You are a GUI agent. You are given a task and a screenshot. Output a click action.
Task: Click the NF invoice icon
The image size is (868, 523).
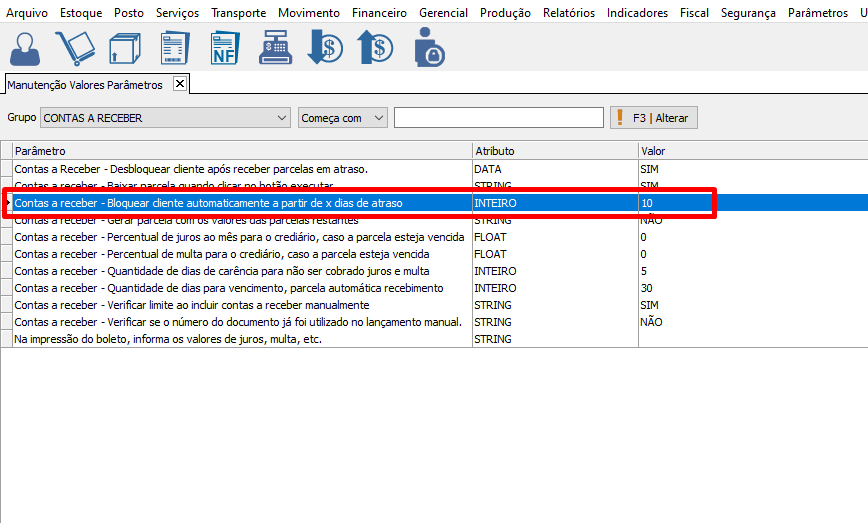[225, 48]
